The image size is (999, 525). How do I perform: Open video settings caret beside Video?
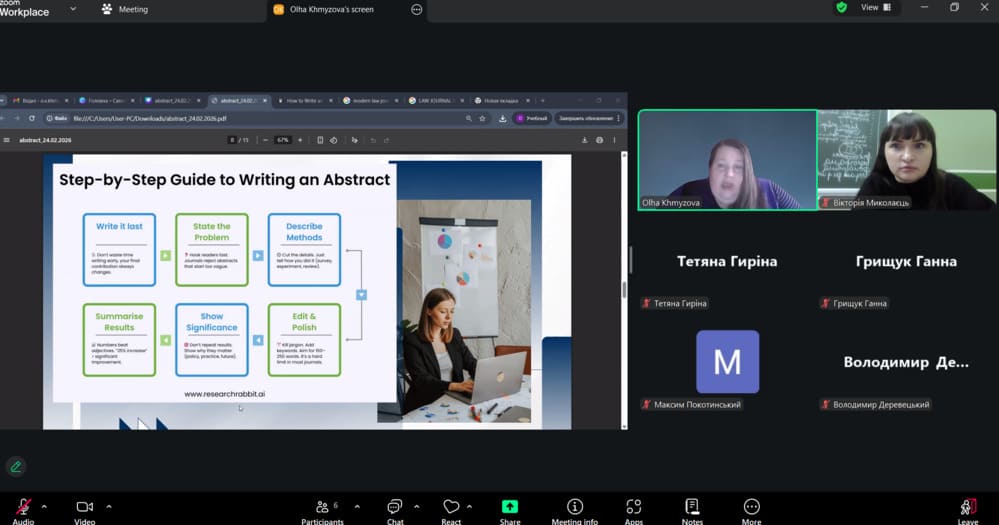point(109,506)
